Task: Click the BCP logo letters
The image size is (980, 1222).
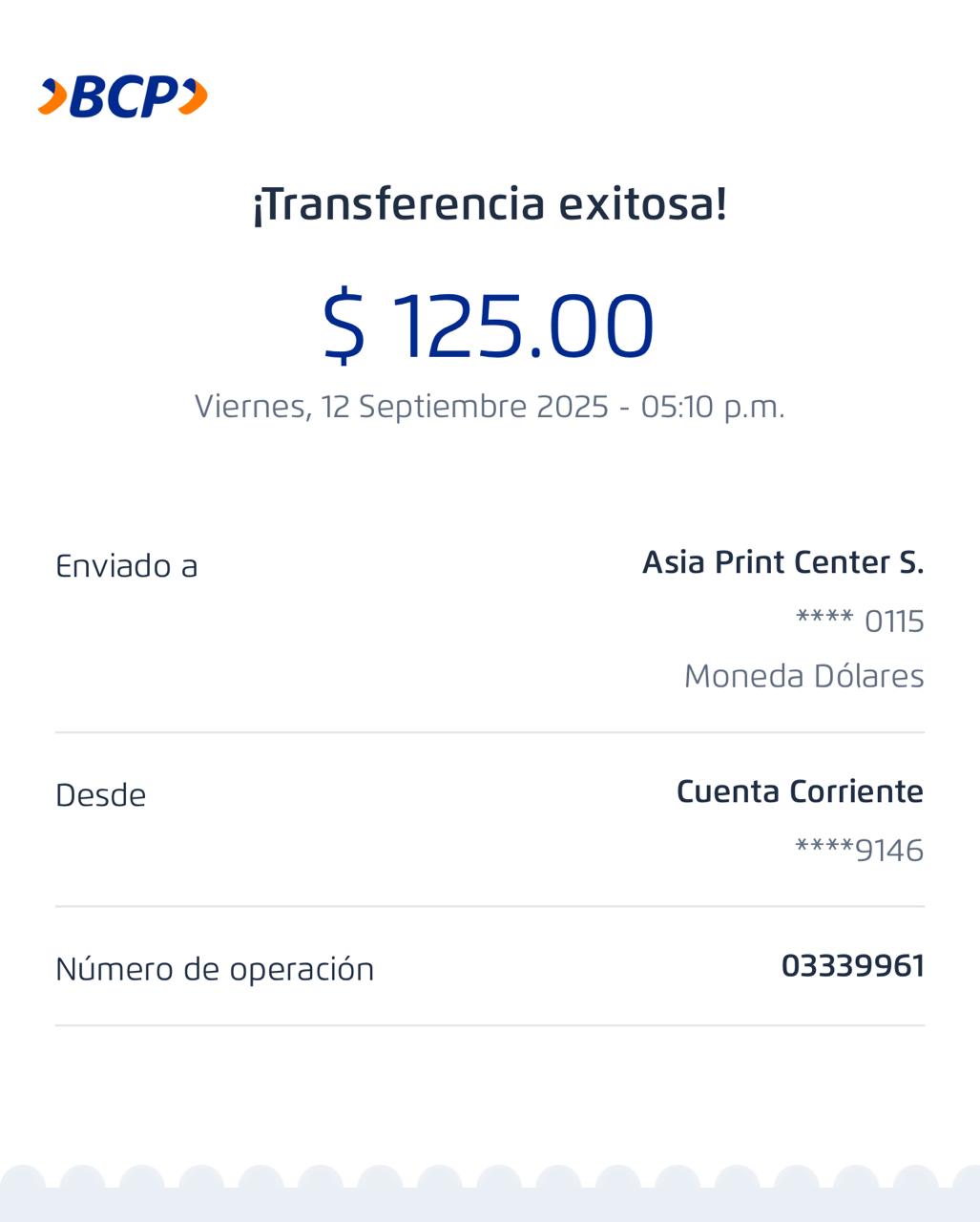Action: click(x=123, y=96)
